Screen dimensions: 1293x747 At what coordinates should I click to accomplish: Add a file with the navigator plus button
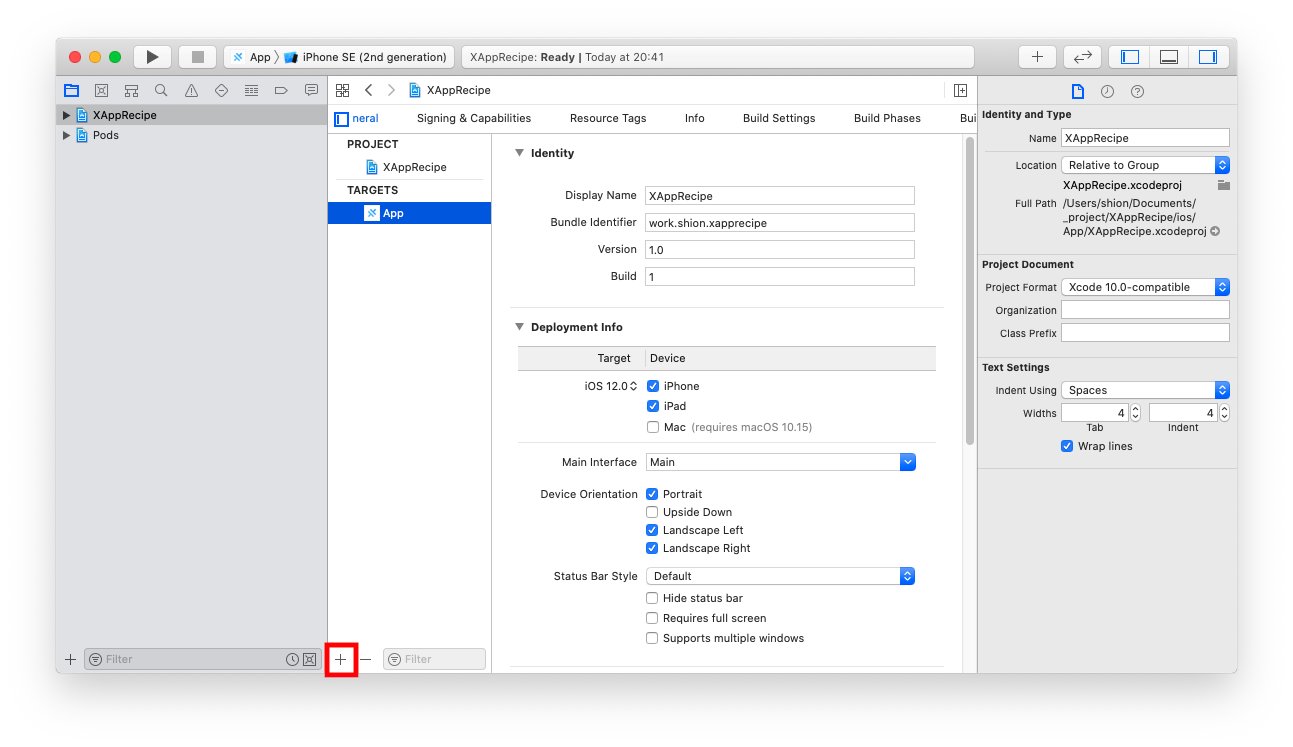(70, 659)
